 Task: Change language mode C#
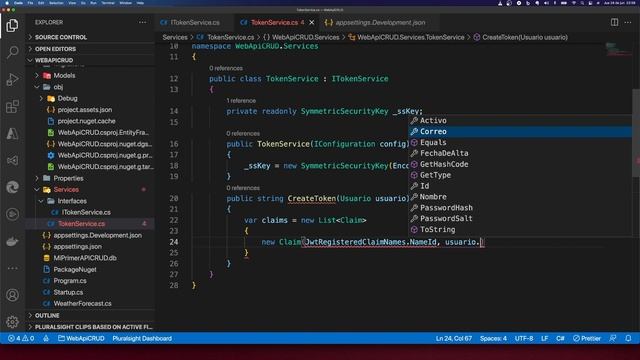(x=560, y=338)
